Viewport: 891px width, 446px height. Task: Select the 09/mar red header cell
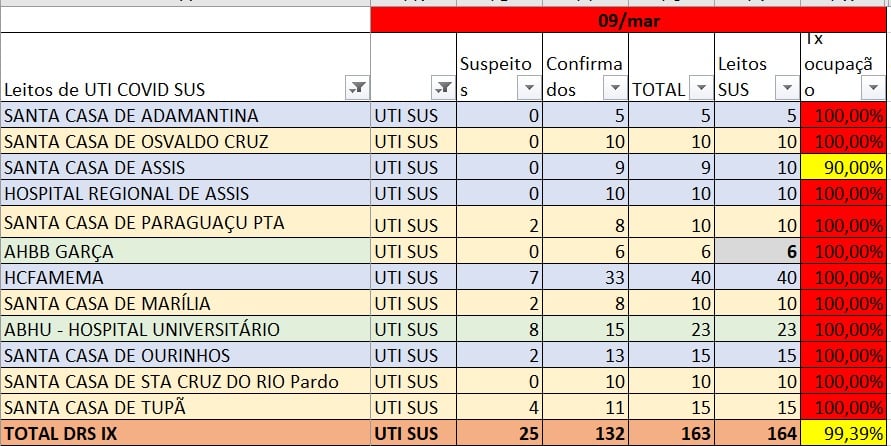tap(628, 20)
